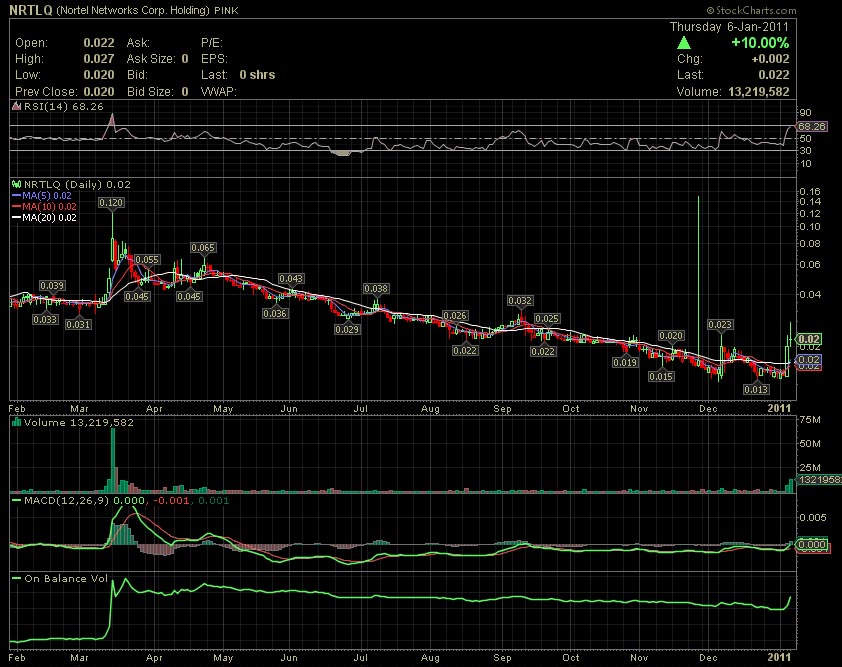Select the PINK exchange label
This screenshot has width=842, height=667.
[x=226, y=10]
